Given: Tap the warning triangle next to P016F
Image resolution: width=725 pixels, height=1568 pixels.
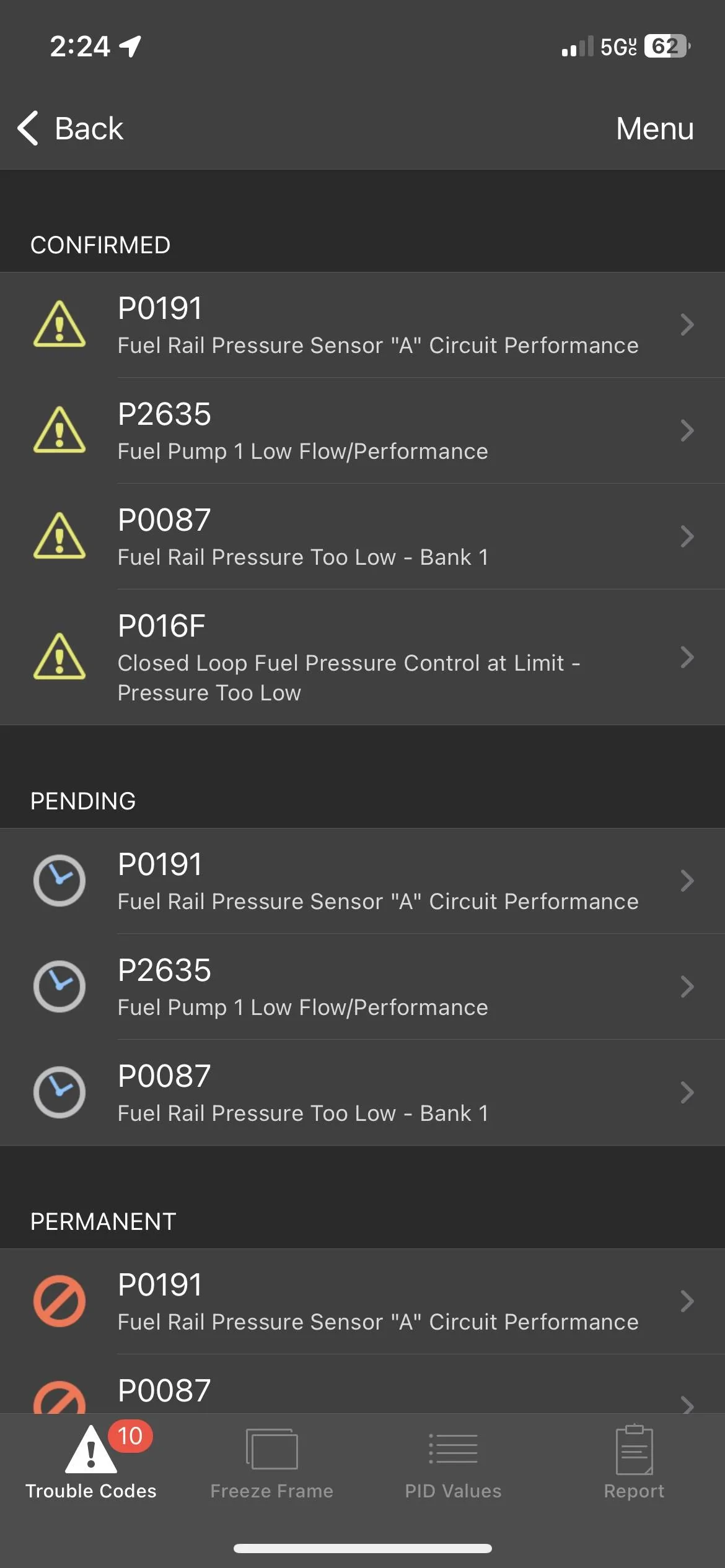Looking at the screenshot, I should point(59,657).
